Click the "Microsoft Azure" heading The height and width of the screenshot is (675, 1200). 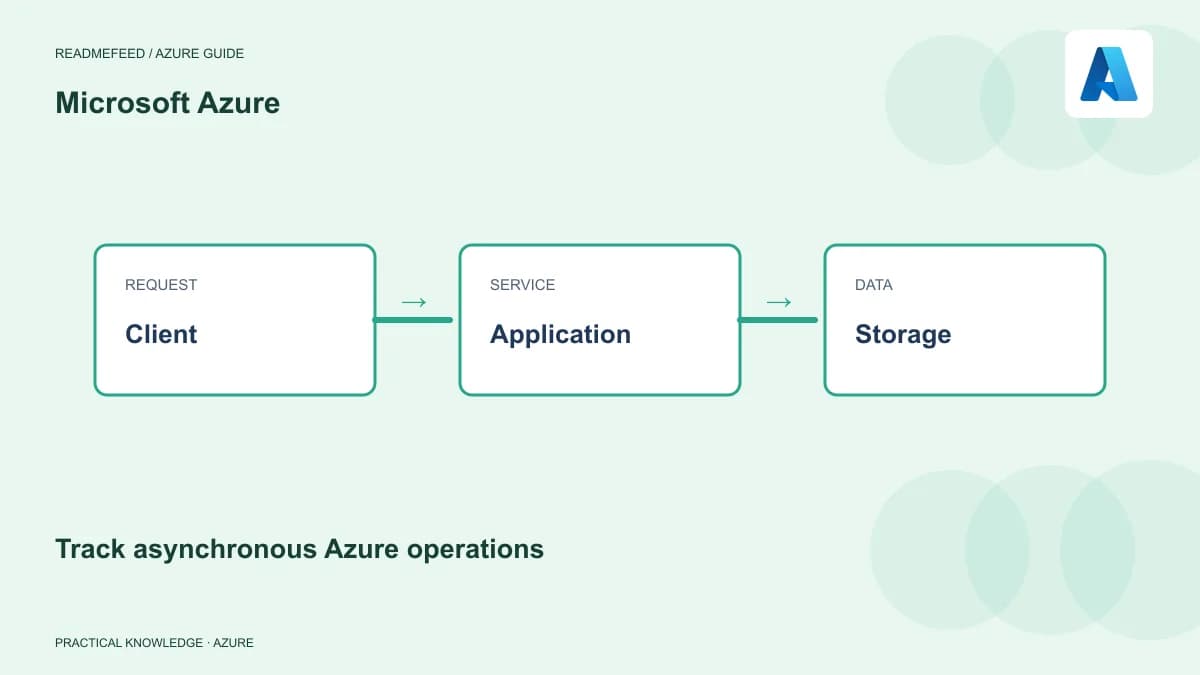[167, 103]
